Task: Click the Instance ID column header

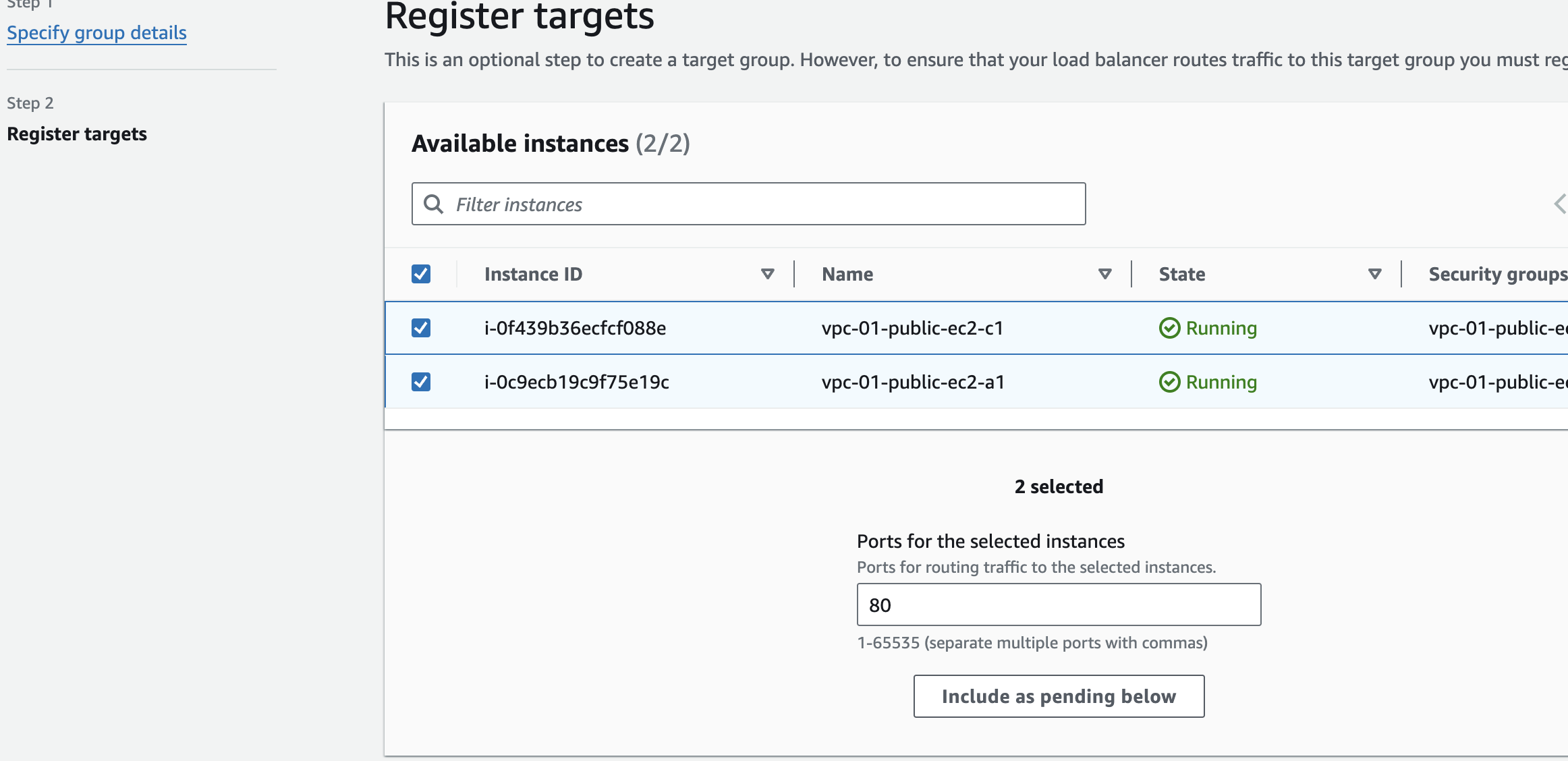Action: [x=533, y=274]
